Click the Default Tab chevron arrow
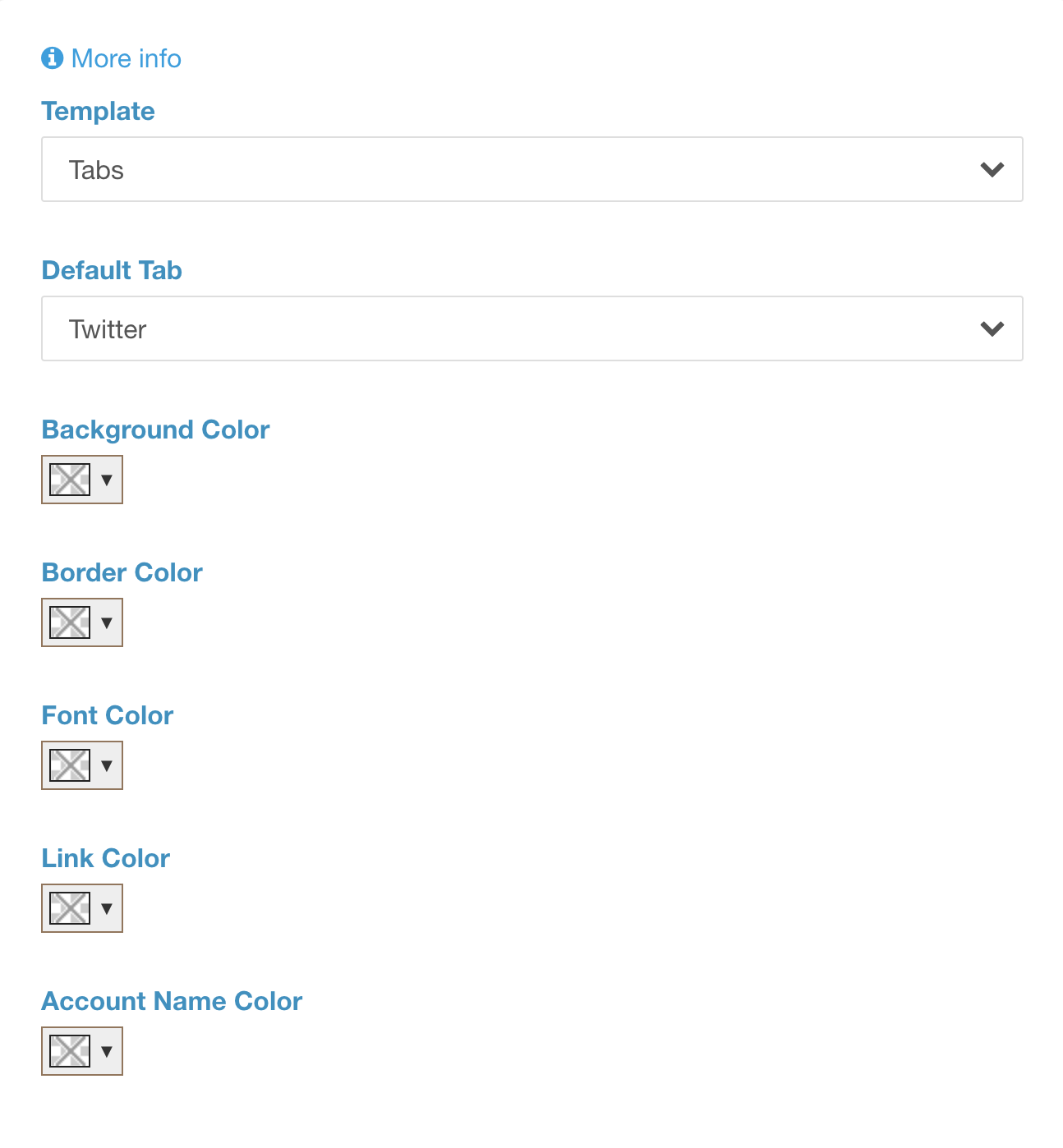 coord(992,329)
